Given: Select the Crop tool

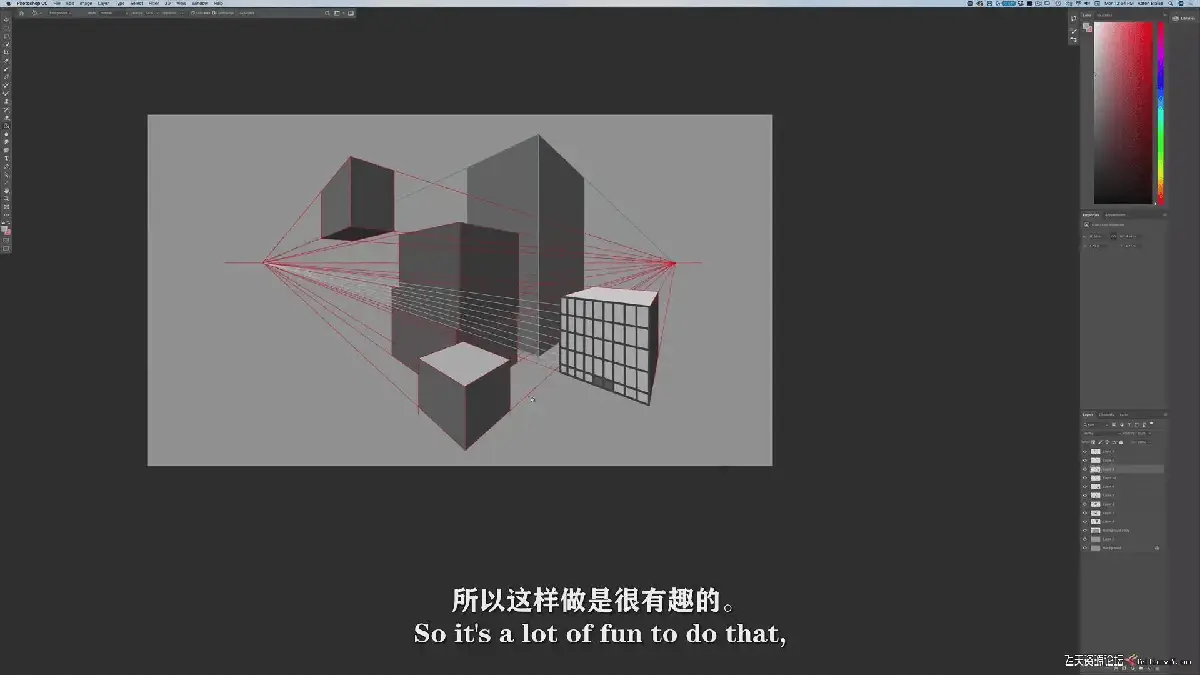Looking at the screenshot, I should click(5, 52).
